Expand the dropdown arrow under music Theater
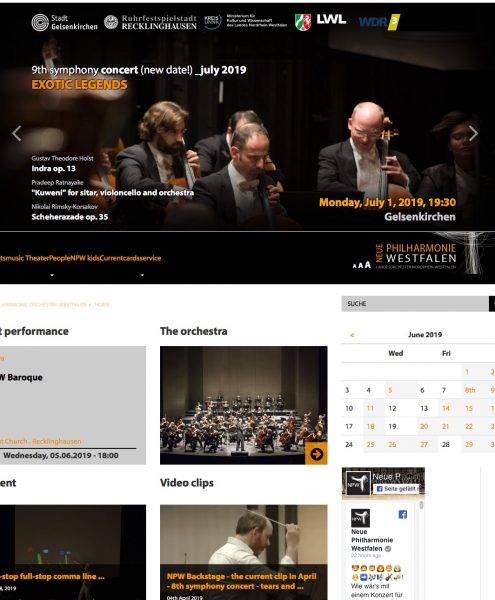The height and width of the screenshot is (600, 495). [x=52, y=275]
